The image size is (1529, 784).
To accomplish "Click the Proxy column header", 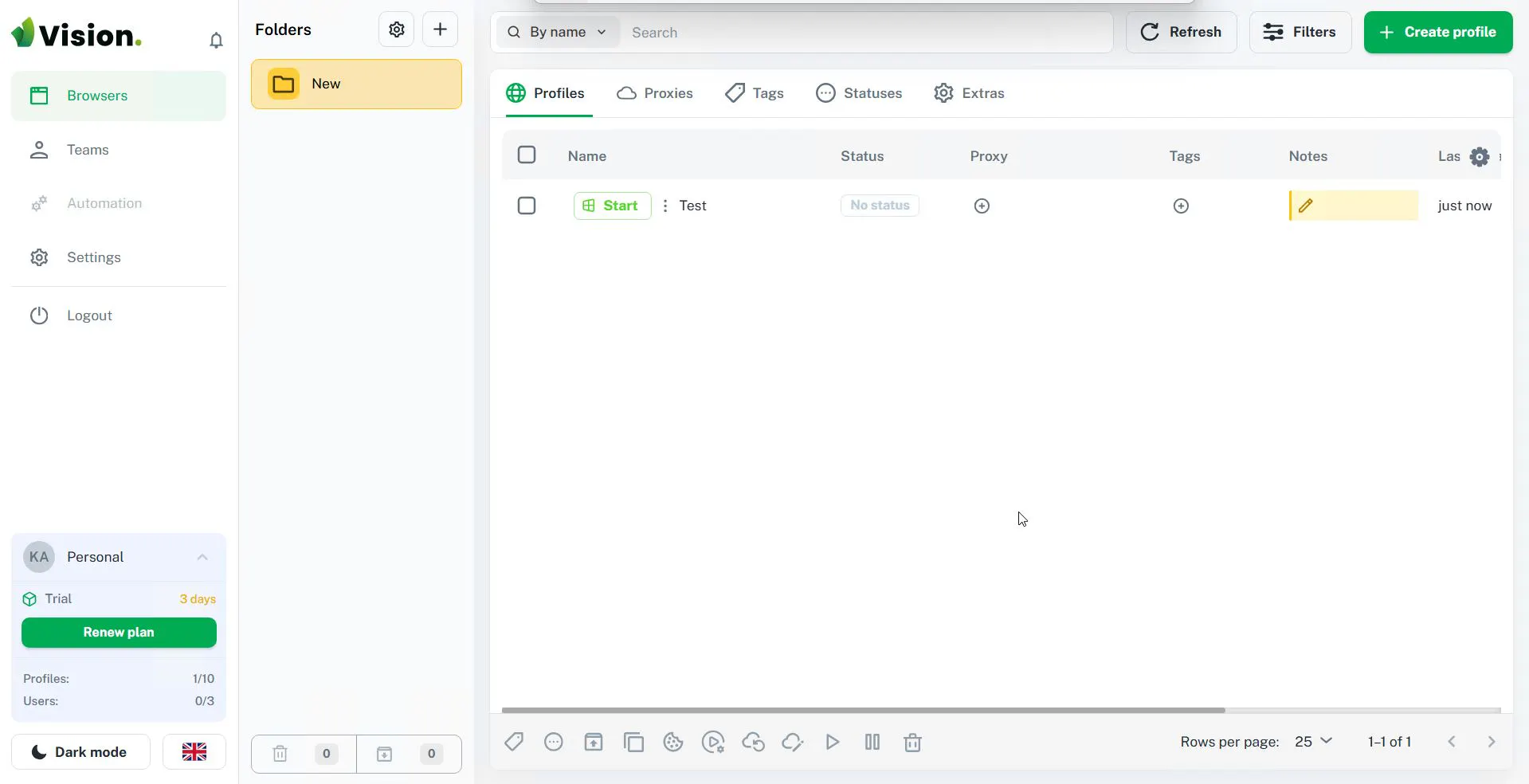I will click(989, 156).
